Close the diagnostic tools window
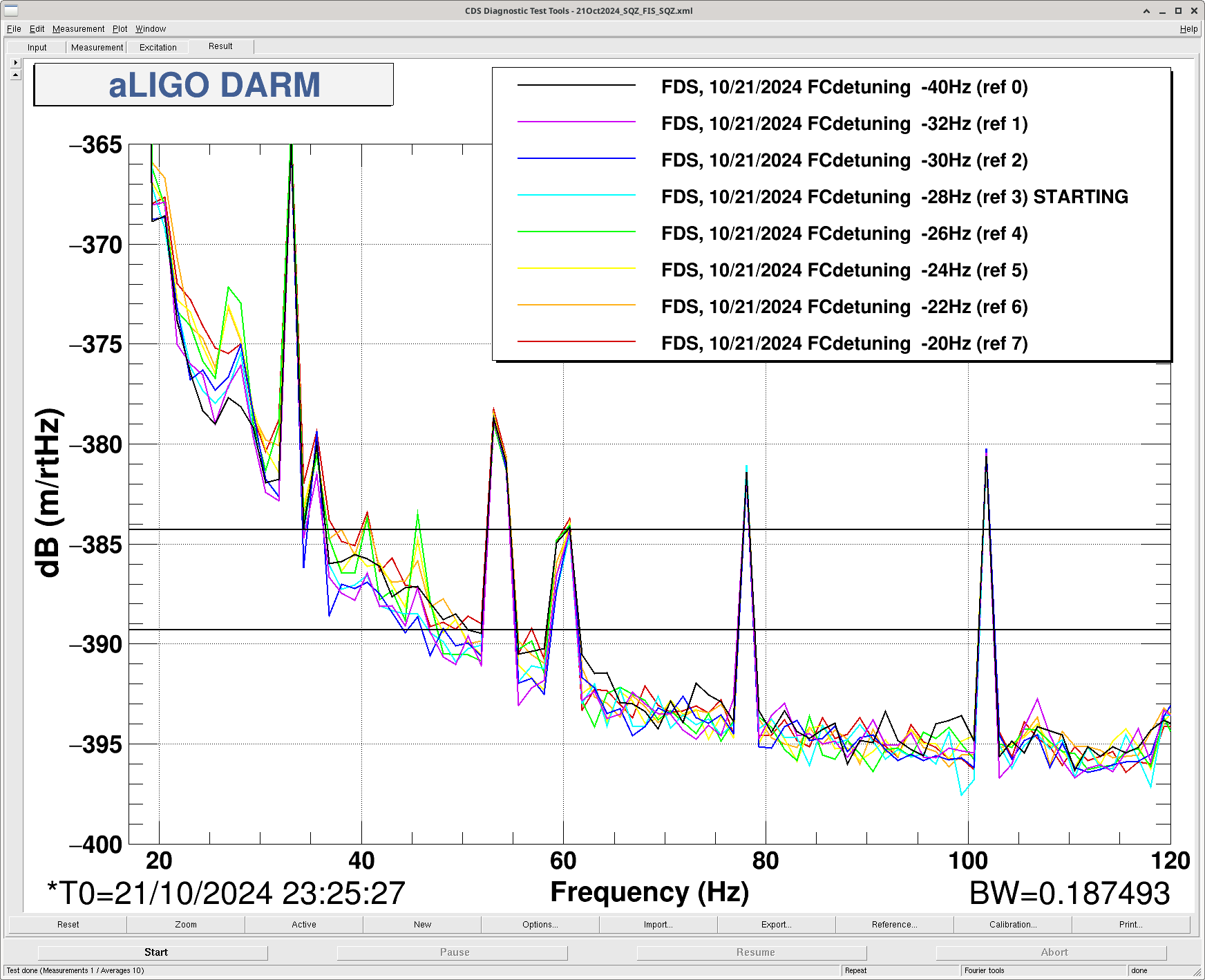This screenshot has height=980, width=1205. pyautogui.click(x=1194, y=10)
